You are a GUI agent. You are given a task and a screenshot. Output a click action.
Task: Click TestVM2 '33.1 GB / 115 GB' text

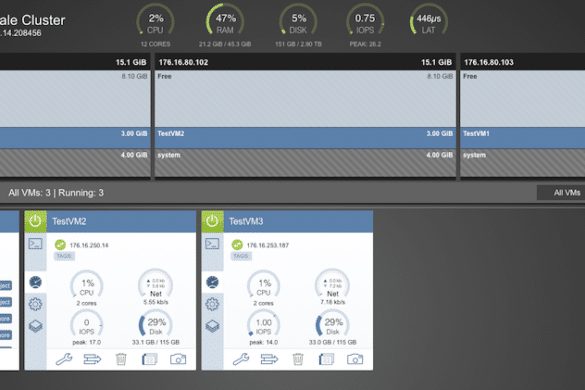pyautogui.click(x=156, y=342)
